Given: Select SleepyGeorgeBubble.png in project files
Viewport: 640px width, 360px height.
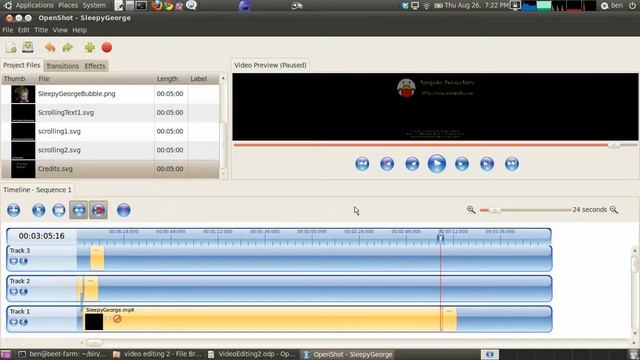Looking at the screenshot, I should pos(110,94).
